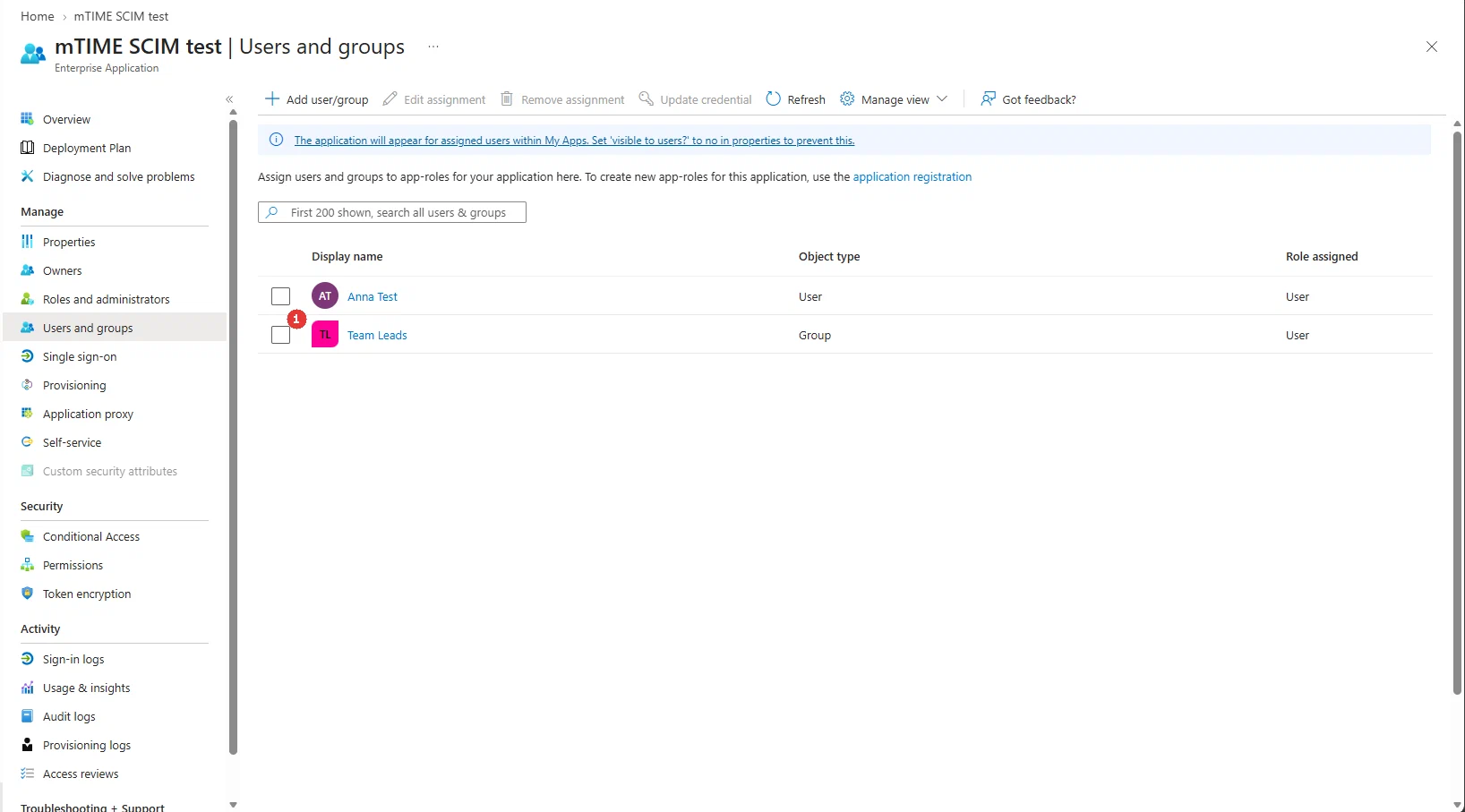Open Properties via its bars icon
The image size is (1465, 812).
pos(27,242)
